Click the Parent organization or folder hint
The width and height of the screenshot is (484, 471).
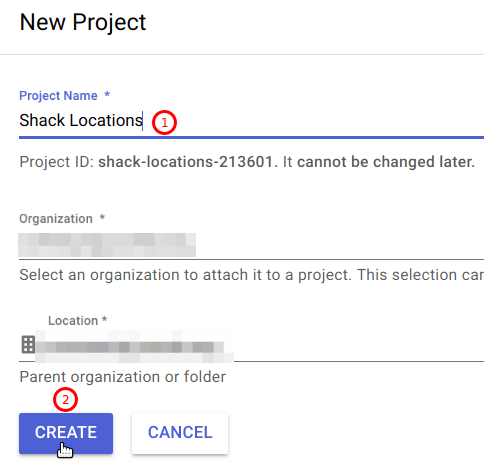(123, 377)
